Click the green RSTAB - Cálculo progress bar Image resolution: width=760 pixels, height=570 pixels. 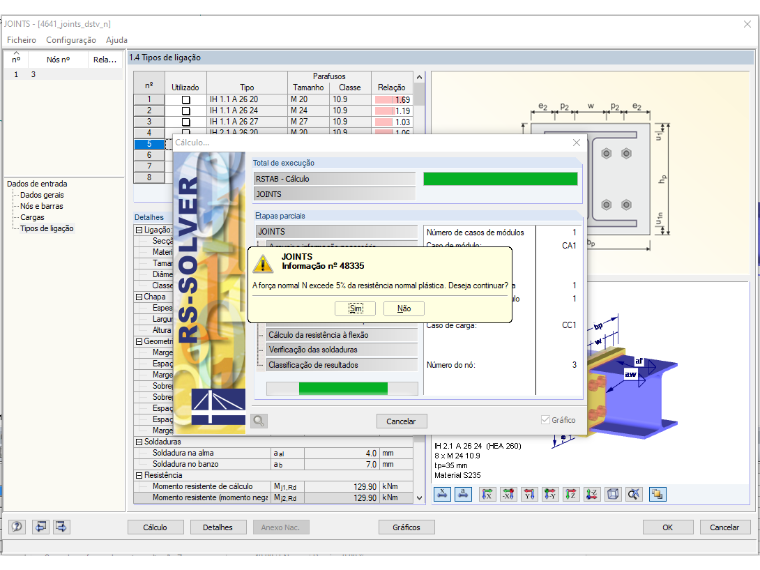(500, 179)
